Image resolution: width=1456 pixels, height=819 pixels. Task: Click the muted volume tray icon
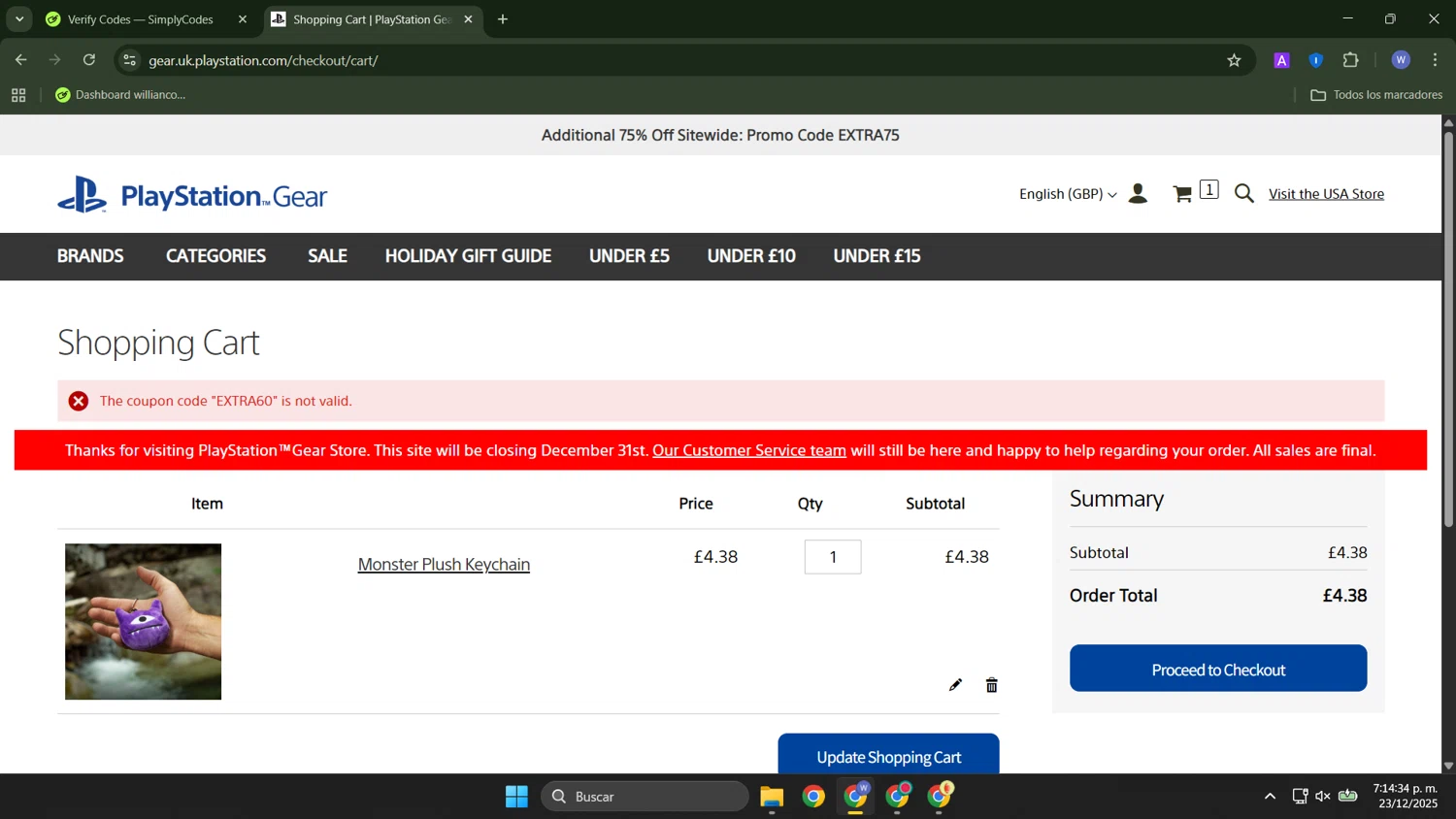click(x=1323, y=797)
